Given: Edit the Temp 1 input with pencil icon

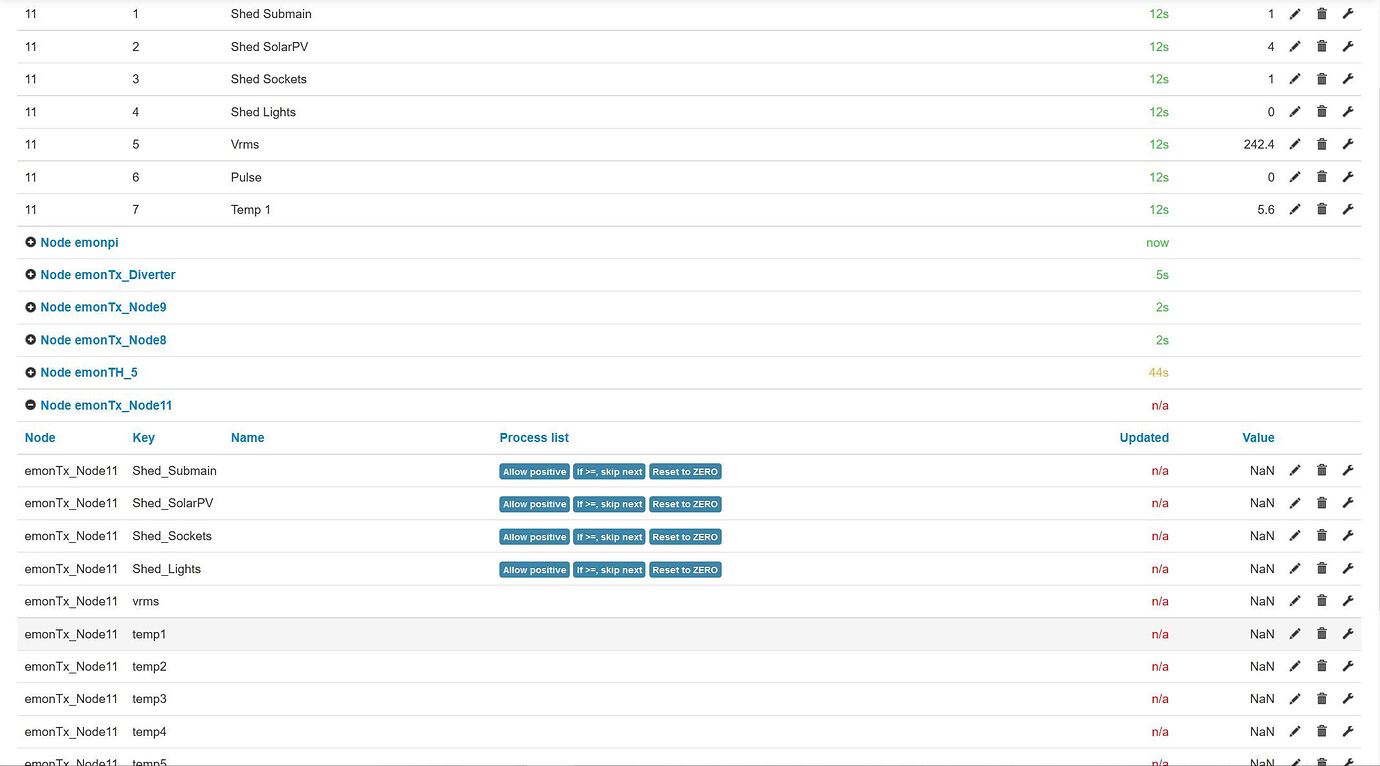Looking at the screenshot, I should [1295, 209].
